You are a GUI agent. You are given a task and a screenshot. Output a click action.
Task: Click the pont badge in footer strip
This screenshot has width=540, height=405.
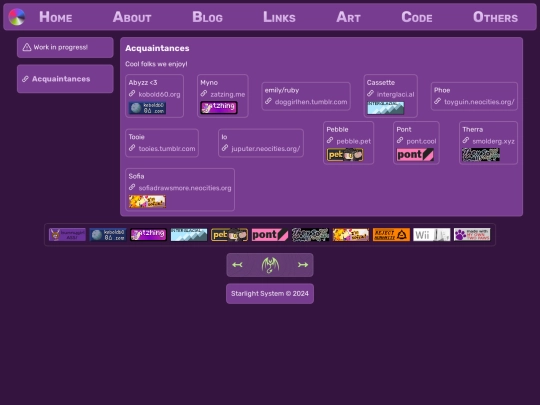(270, 235)
